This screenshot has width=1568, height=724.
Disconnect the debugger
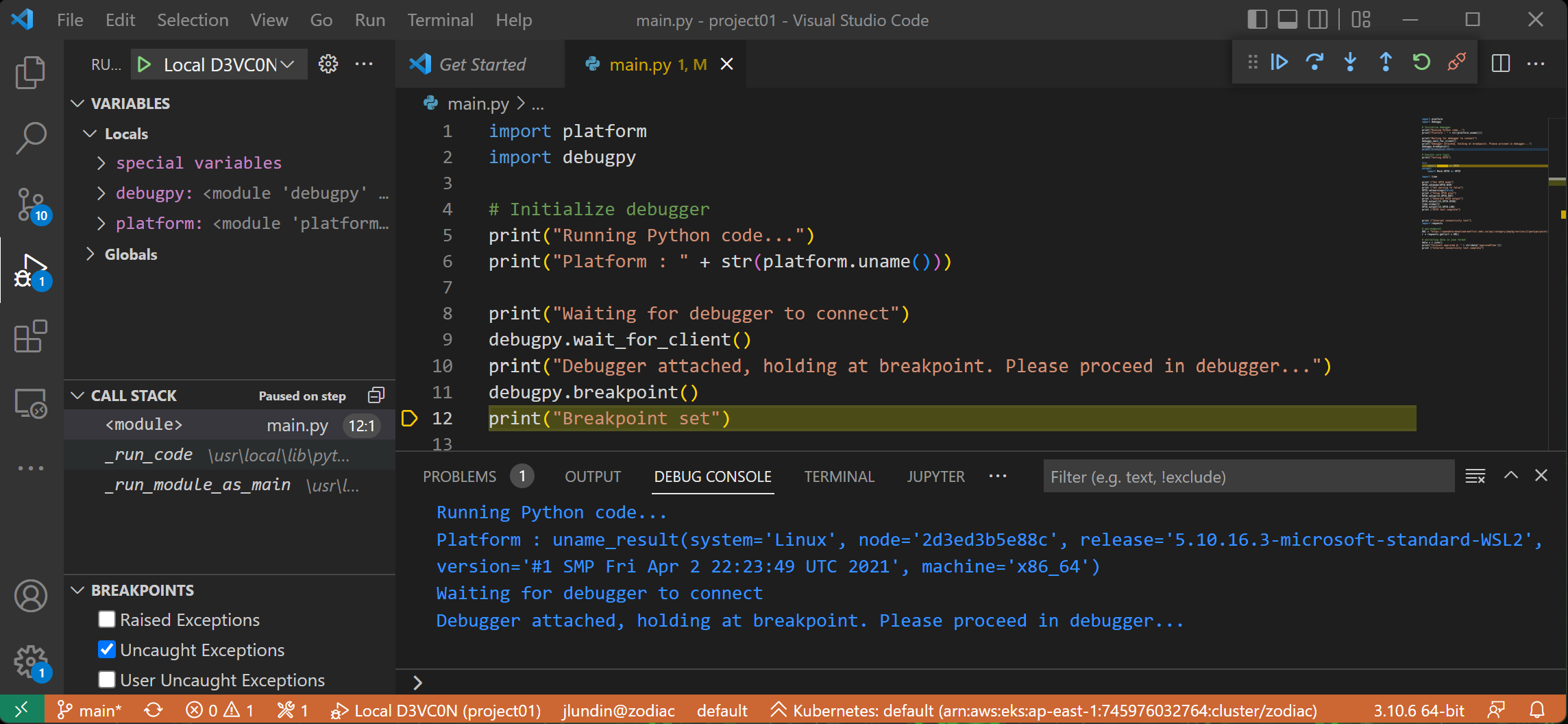click(x=1457, y=62)
